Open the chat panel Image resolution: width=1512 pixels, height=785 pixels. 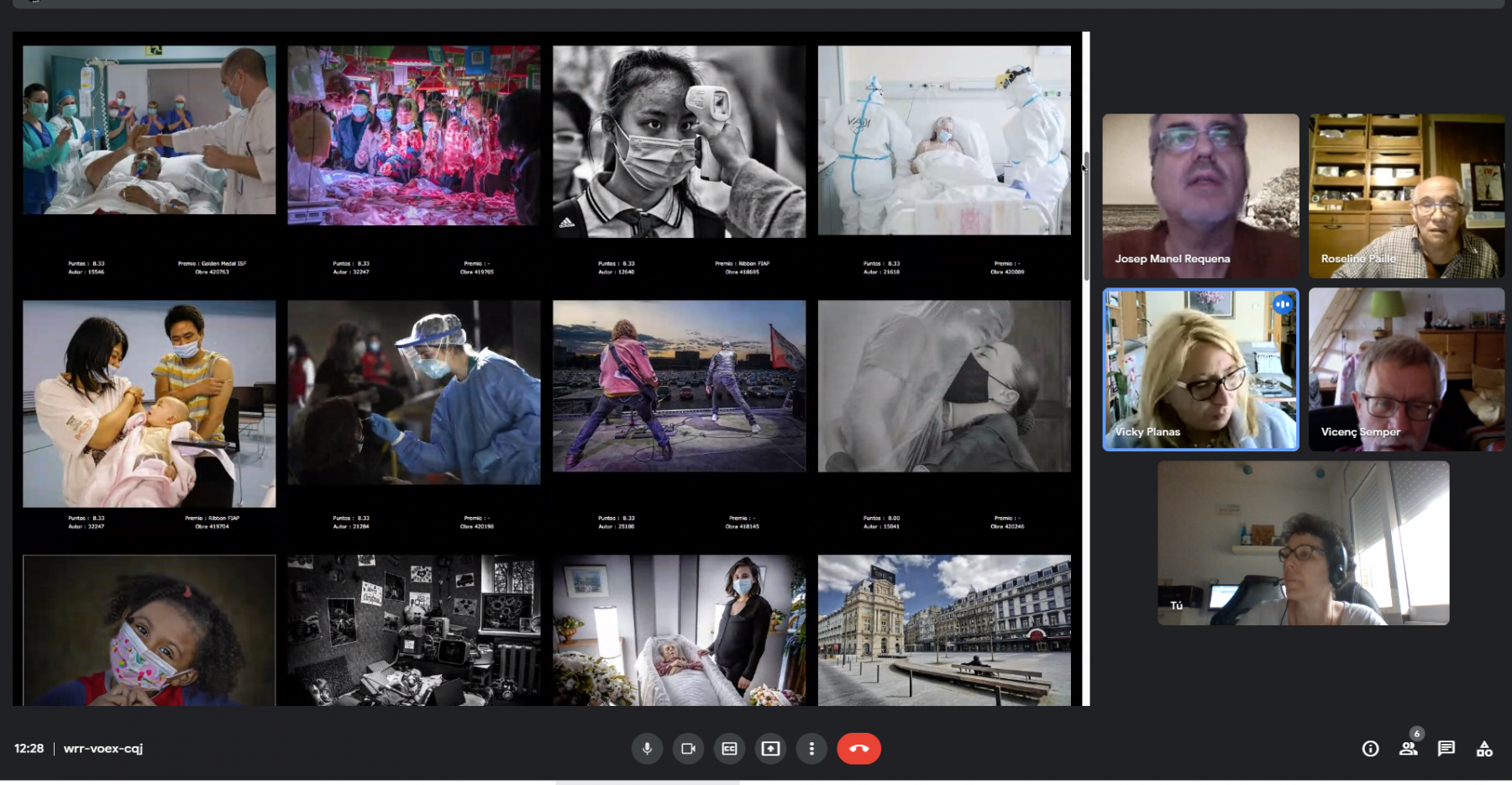pyautogui.click(x=1446, y=748)
